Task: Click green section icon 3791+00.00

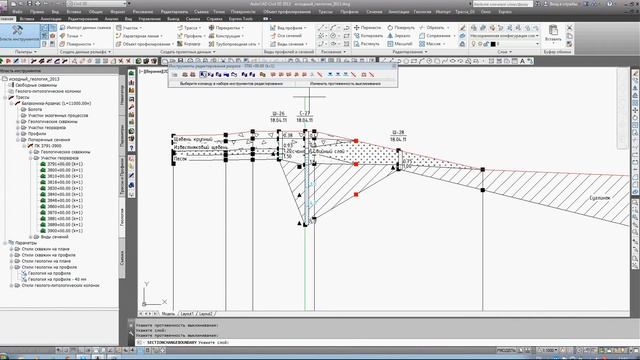Action: [x=43, y=164]
